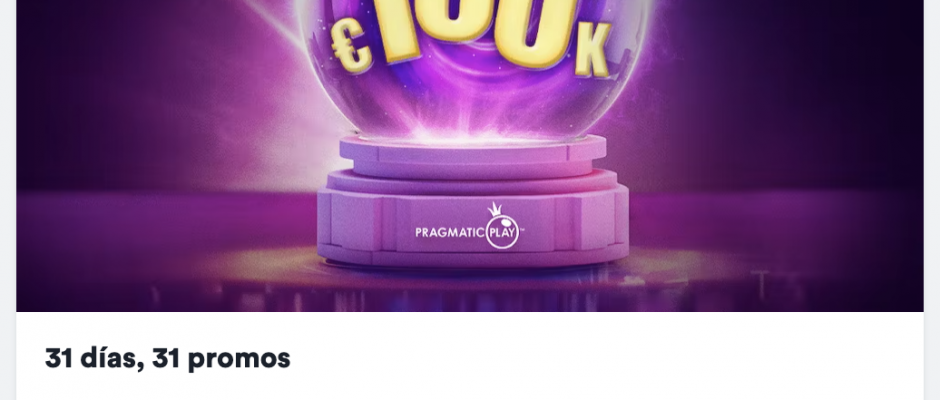Click the glass crystal ball
Screen dimensions: 940x400
click(474, 66)
